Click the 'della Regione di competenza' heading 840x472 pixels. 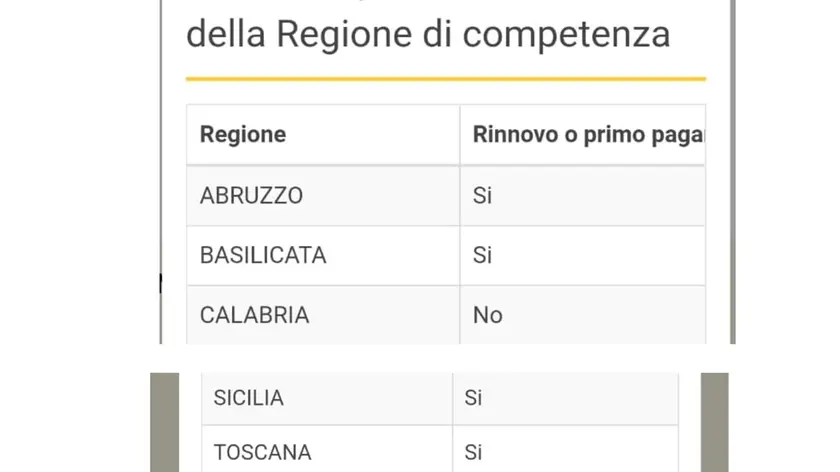pos(428,34)
